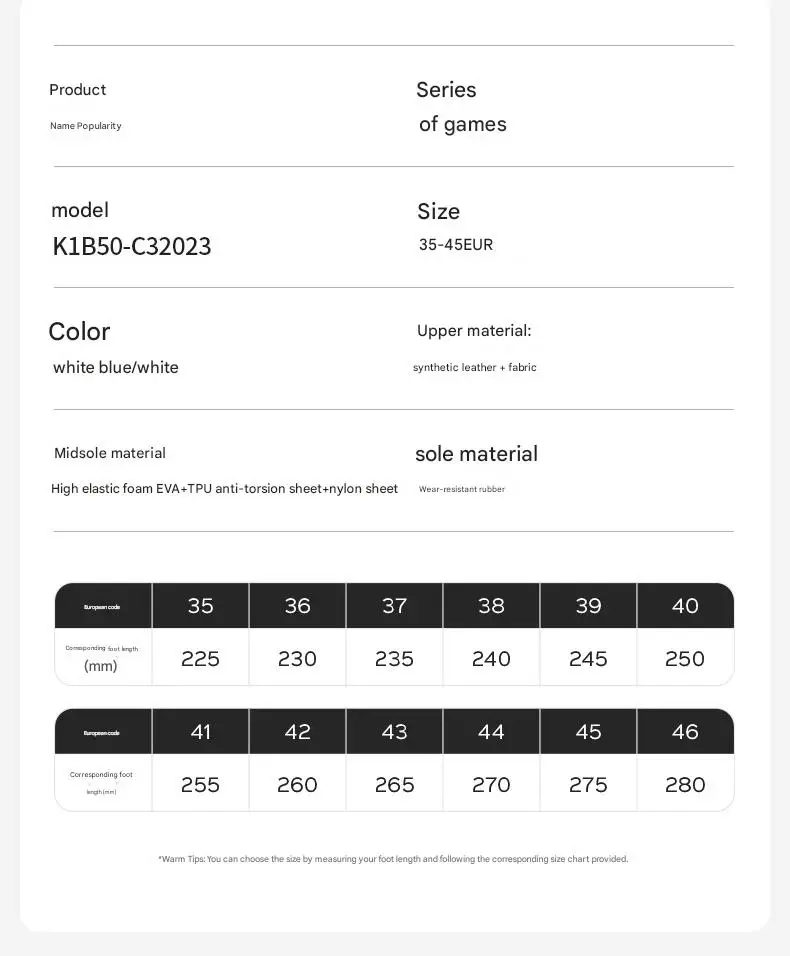This screenshot has width=790, height=956.
Task: Select size 35 in the chart header
Action: 201,605
